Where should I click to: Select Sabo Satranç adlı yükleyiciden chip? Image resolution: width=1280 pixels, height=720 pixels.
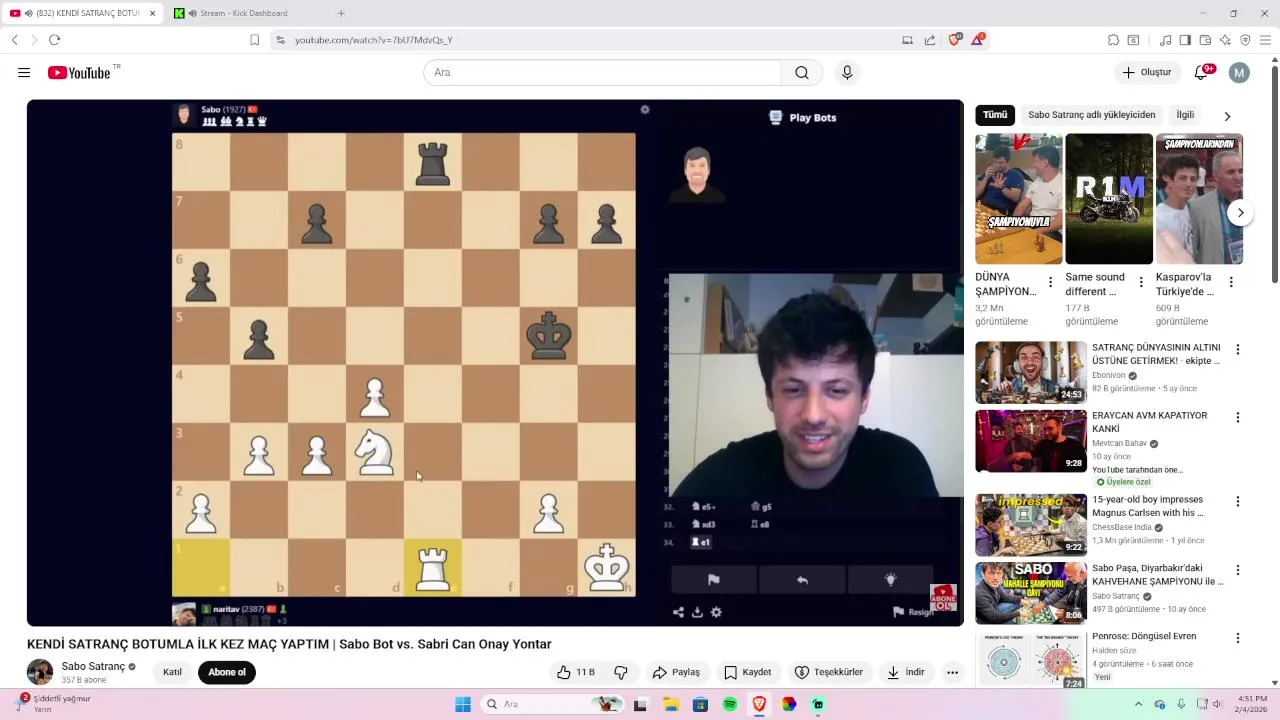1091,115
